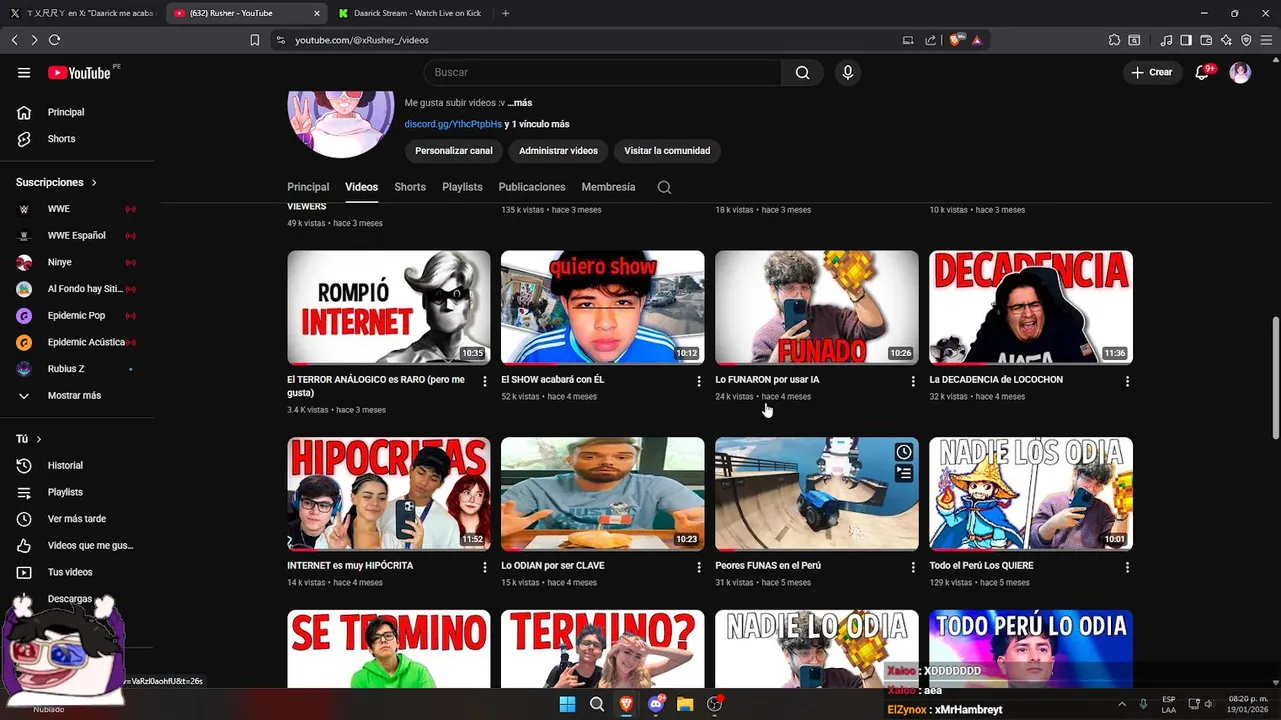Open a new browser tab
The image size is (1281, 720).
tap(505, 13)
